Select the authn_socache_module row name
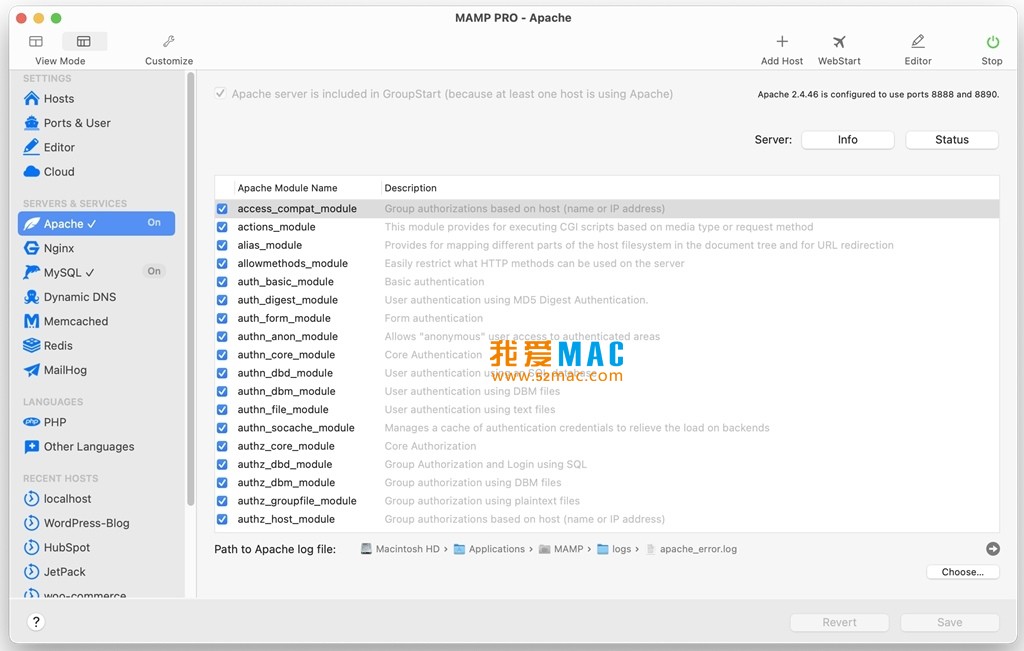Image resolution: width=1024 pixels, height=651 pixels. coord(296,428)
